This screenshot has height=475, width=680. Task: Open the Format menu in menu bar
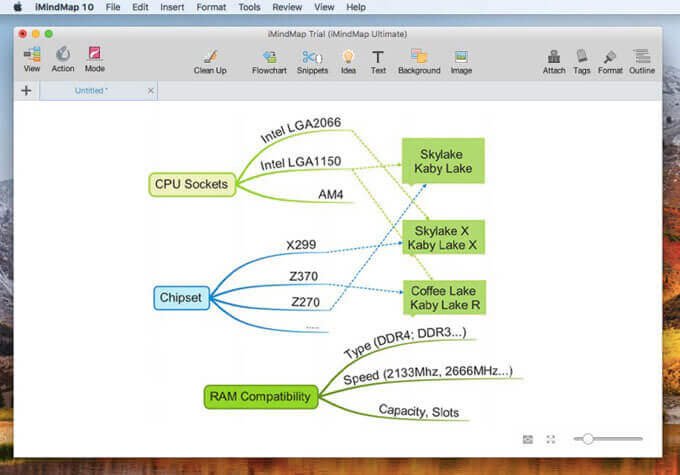click(211, 7)
